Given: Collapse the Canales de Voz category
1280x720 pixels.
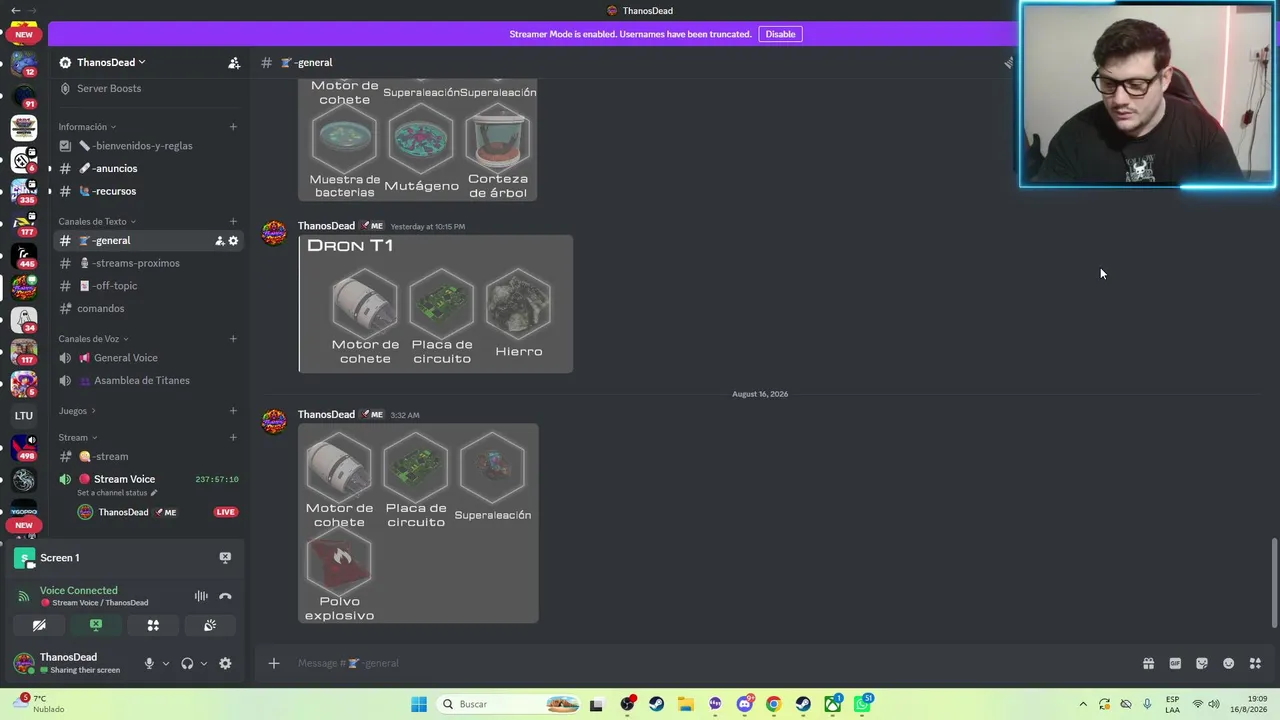Looking at the screenshot, I should [93, 339].
